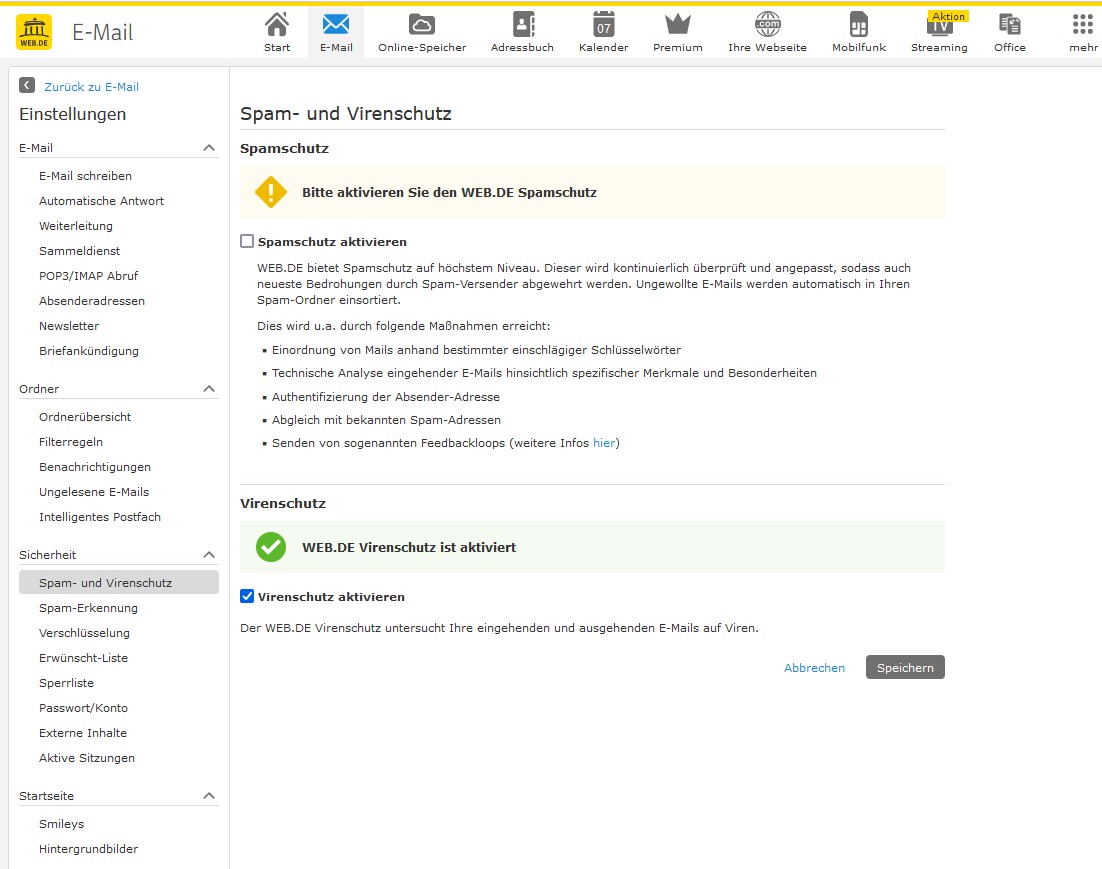Viewport: 1102px width, 869px height.
Task: Go to Weiterleitung settings
Action: click(76, 226)
